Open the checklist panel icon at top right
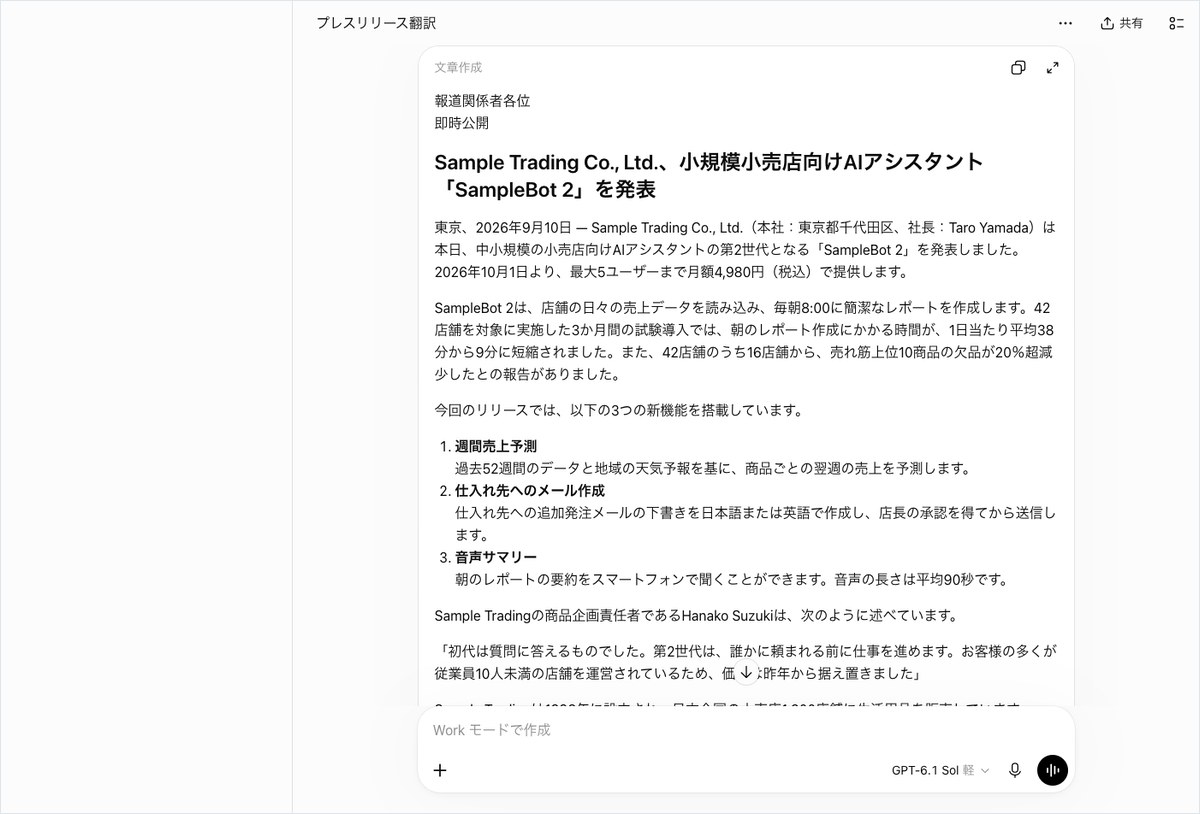The image size is (1200, 814). tap(1176, 23)
